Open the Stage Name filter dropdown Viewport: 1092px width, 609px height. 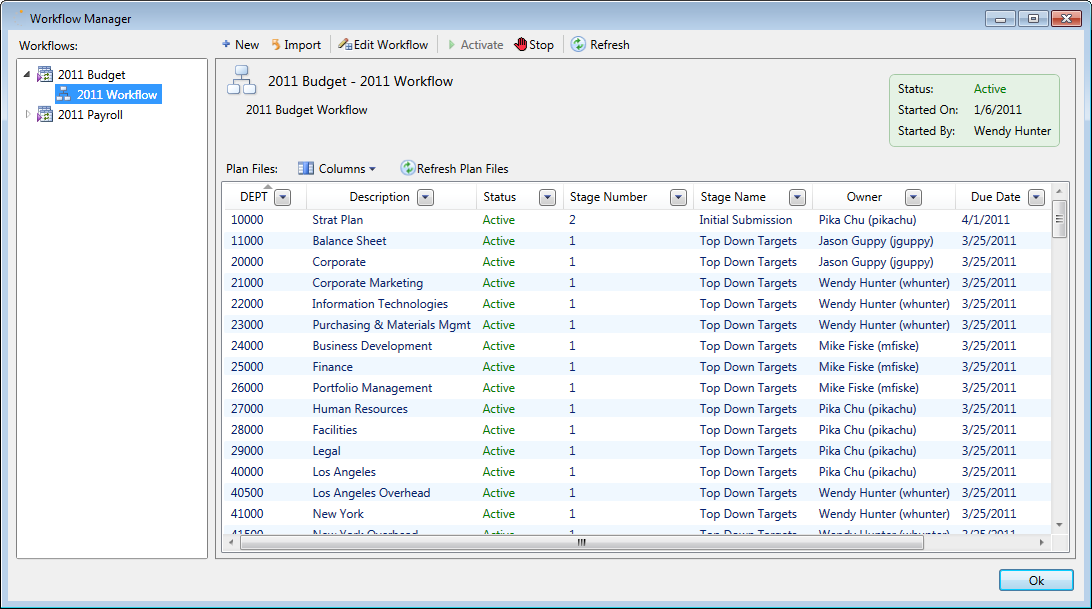point(797,198)
